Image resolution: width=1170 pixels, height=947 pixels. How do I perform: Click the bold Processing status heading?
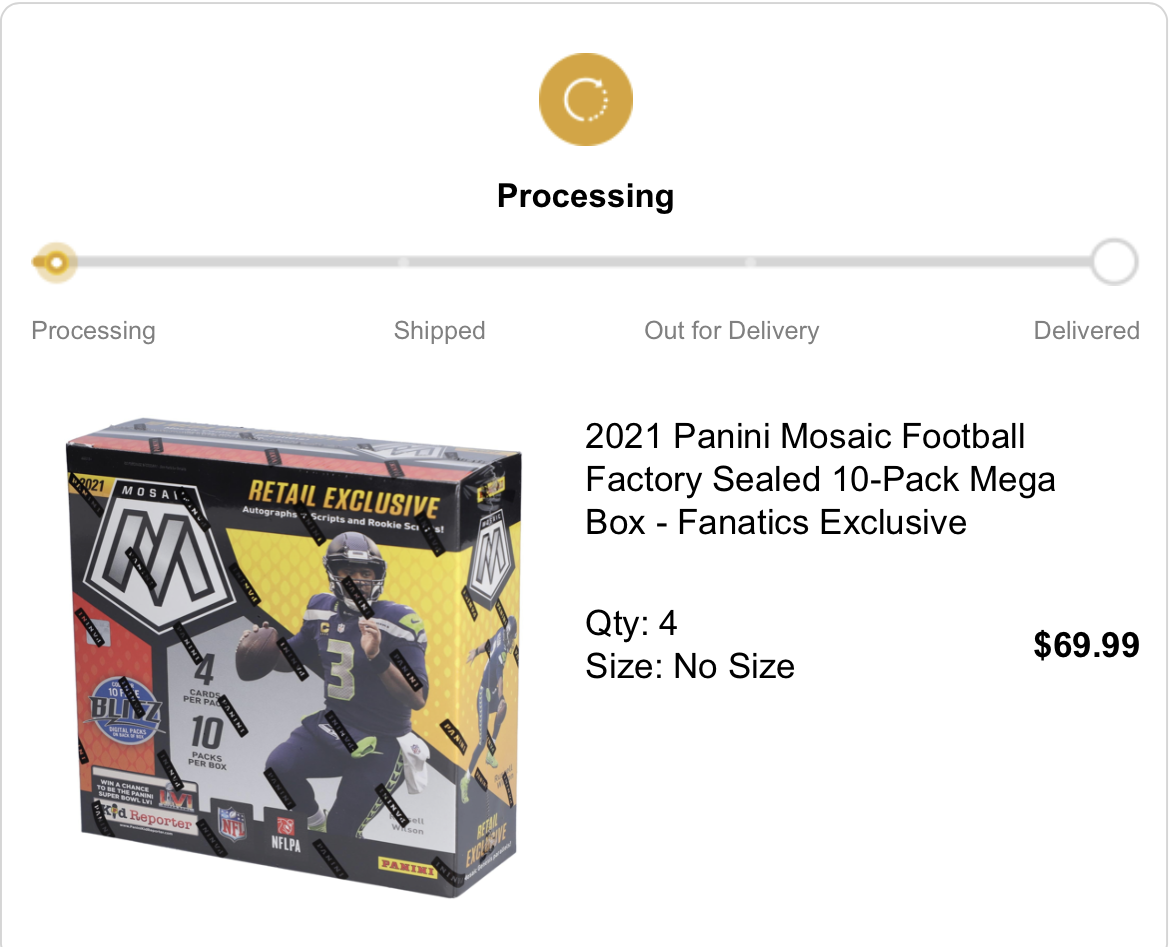point(585,196)
